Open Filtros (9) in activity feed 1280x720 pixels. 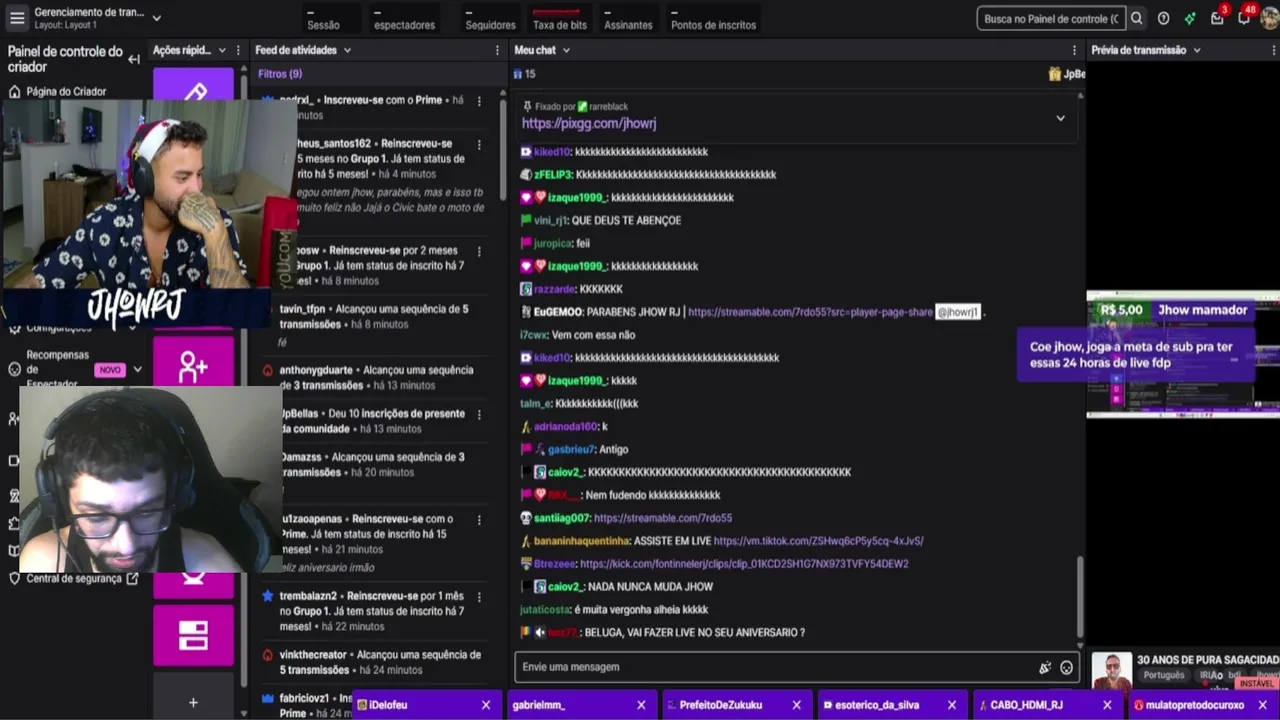tap(280, 74)
